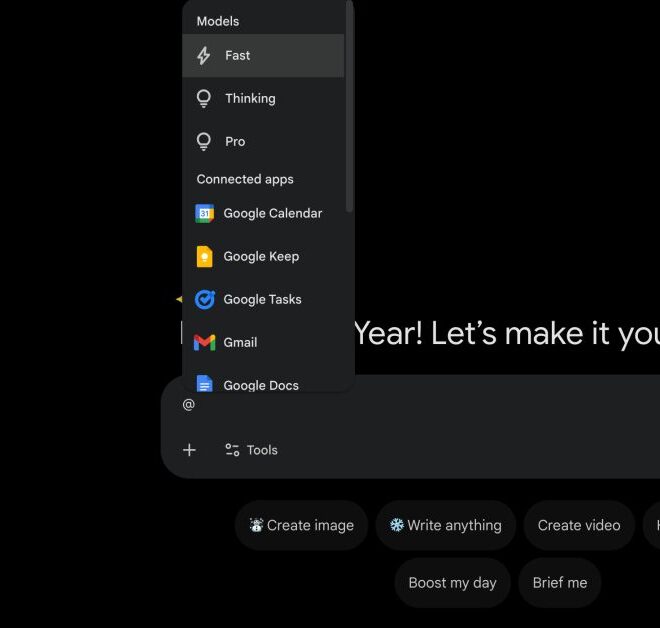The image size is (660, 628).
Task: Click the Tools sliders icon
Action: point(232,450)
